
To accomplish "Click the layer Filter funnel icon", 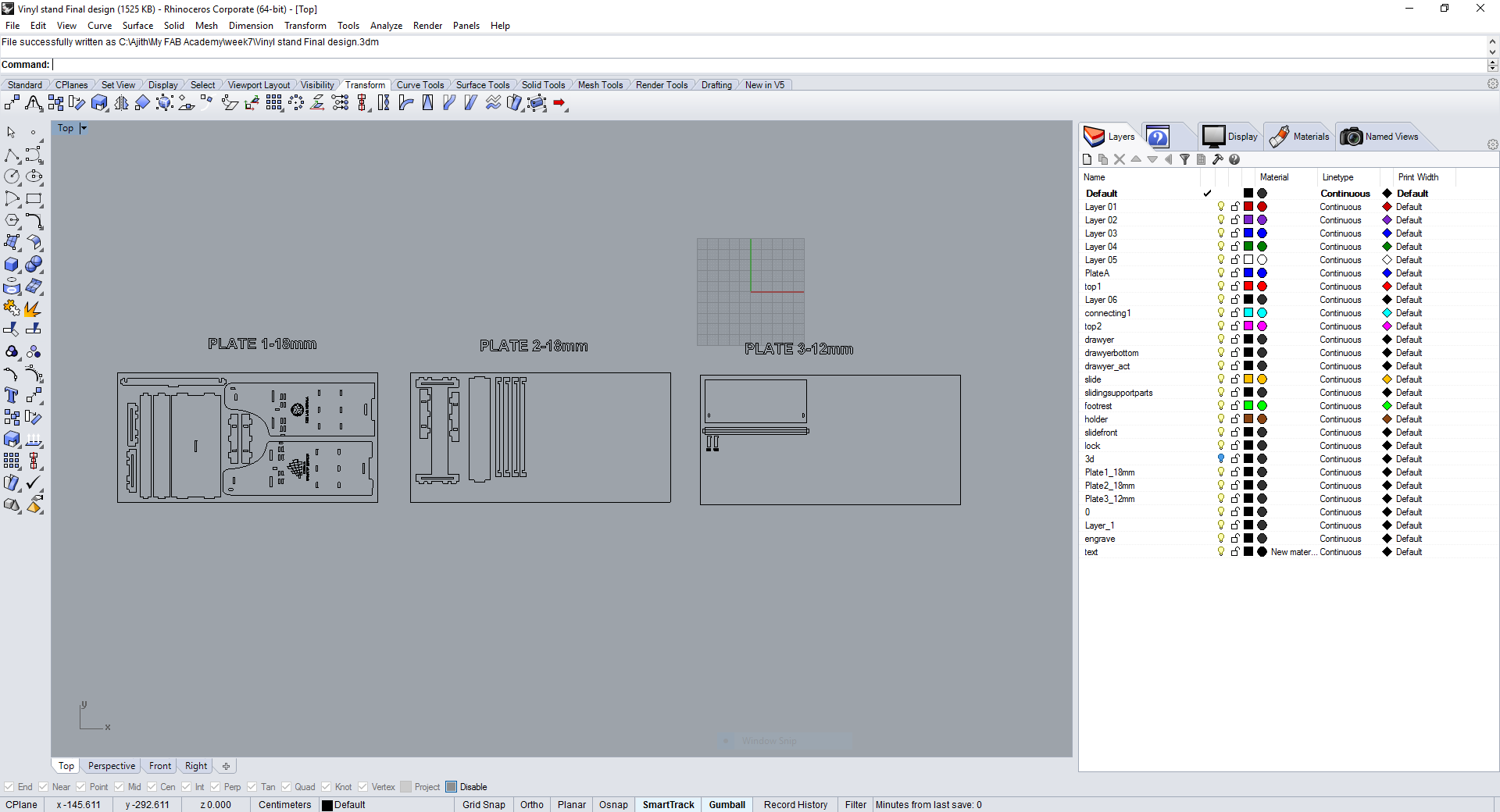I will click(1184, 159).
